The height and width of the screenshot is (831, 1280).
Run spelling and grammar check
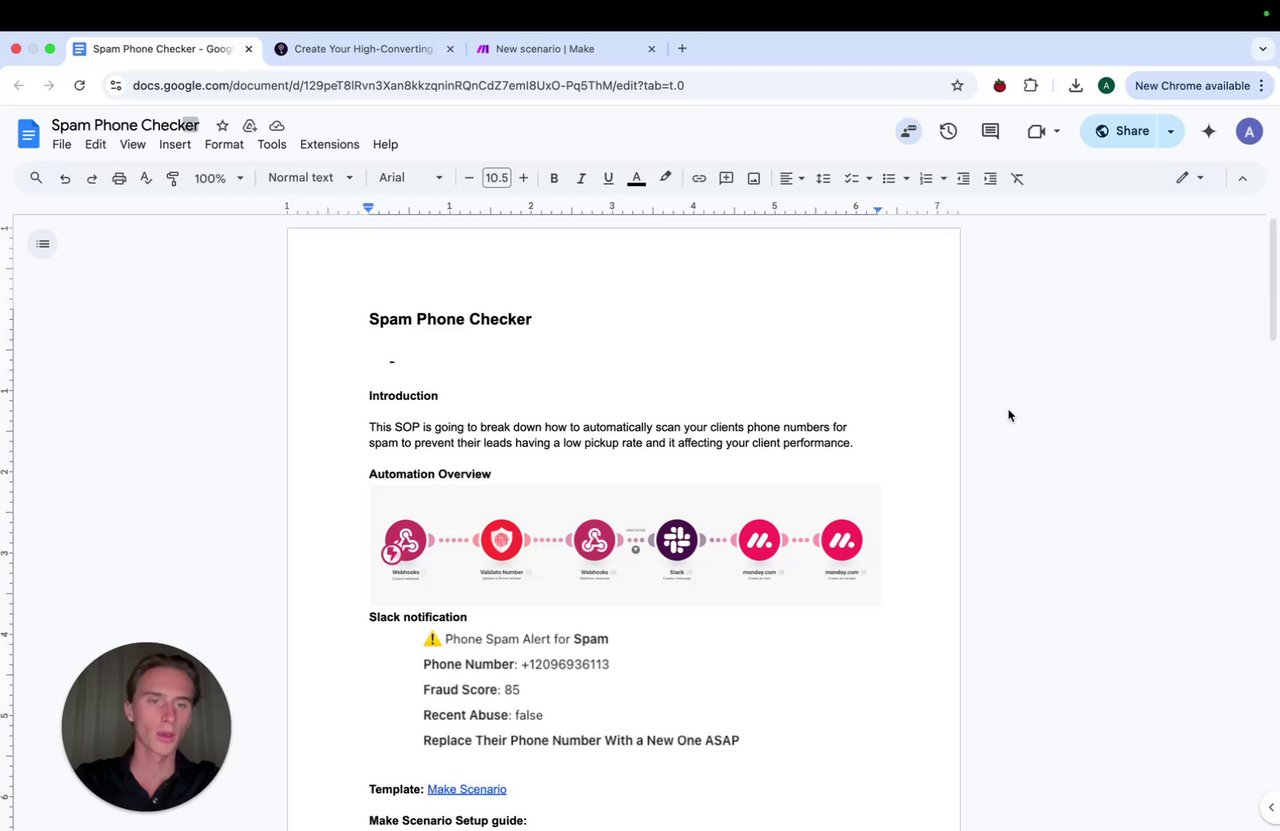(x=146, y=178)
